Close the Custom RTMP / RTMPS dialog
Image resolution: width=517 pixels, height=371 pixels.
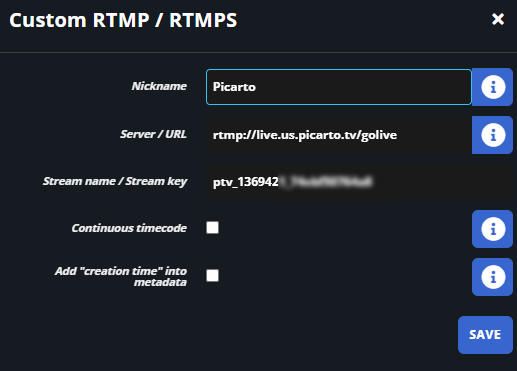coord(498,19)
